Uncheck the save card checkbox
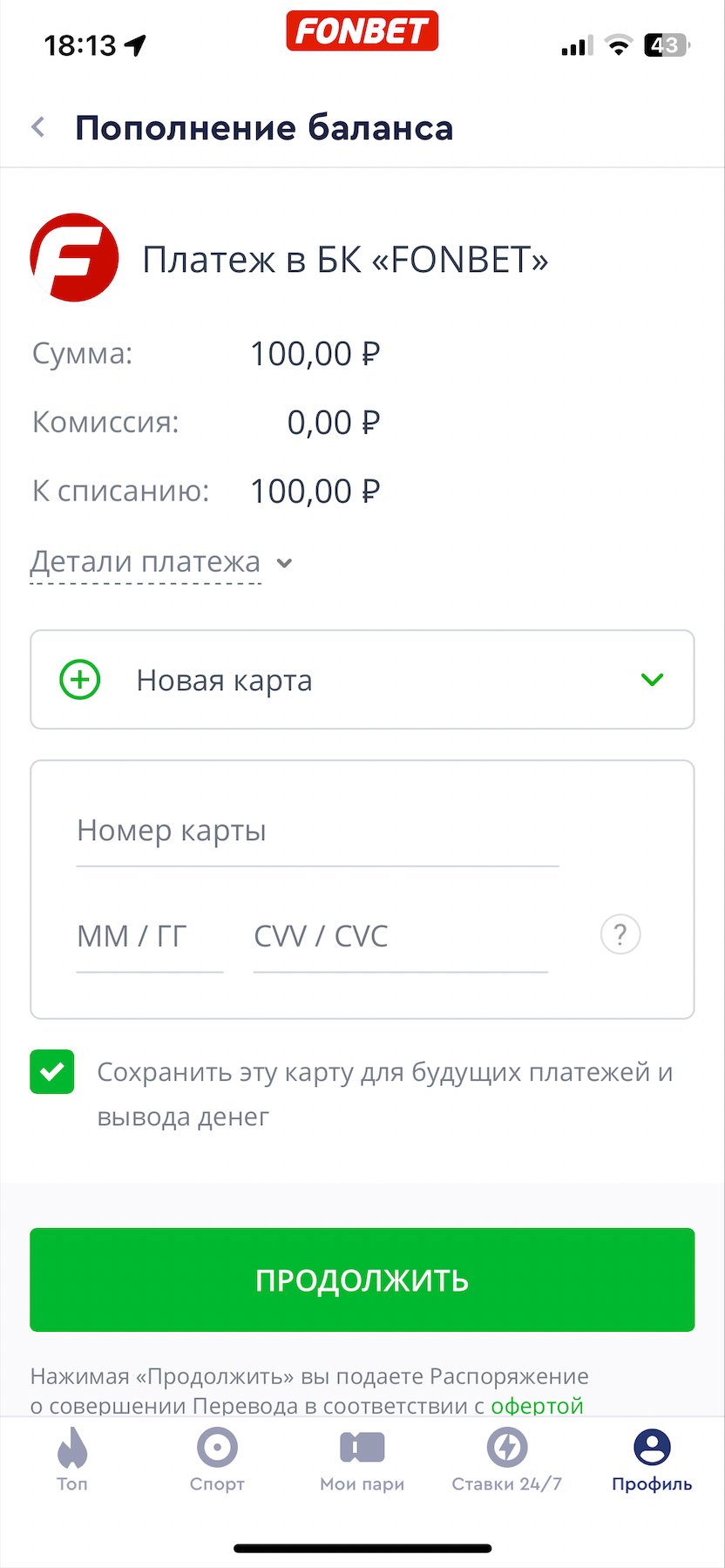The image size is (725, 1568). [x=52, y=1071]
